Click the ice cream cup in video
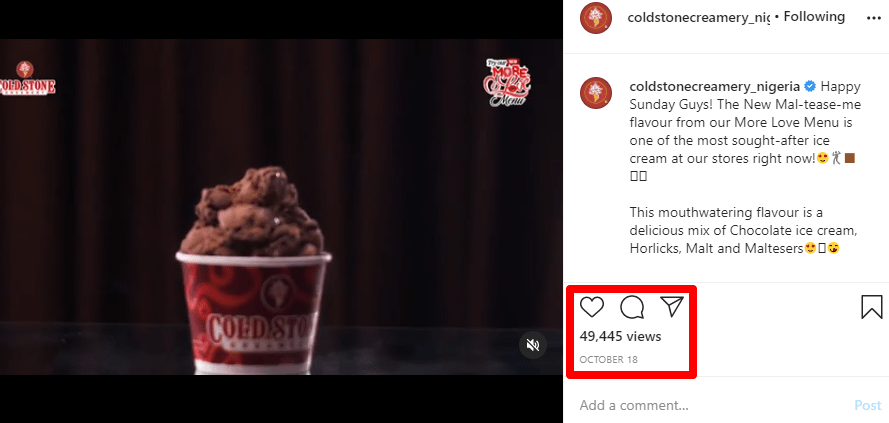Viewport: 889px width, 423px height. click(x=253, y=270)
